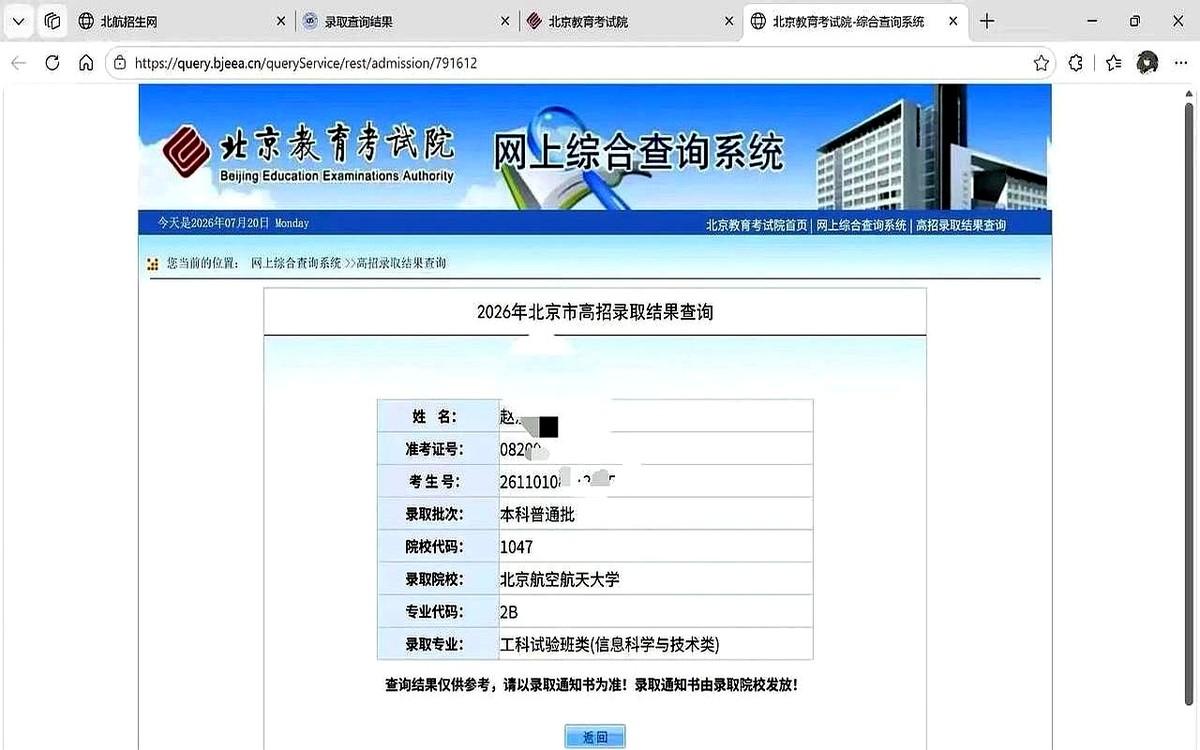
Task: Click the 1047 school code value
Action: (517, 547)
